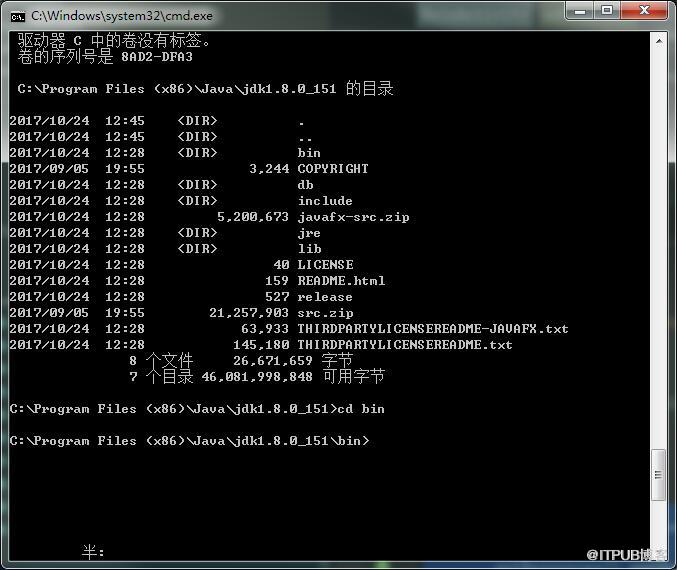Click the 19:55 time on src.zip row

point(125,313)
